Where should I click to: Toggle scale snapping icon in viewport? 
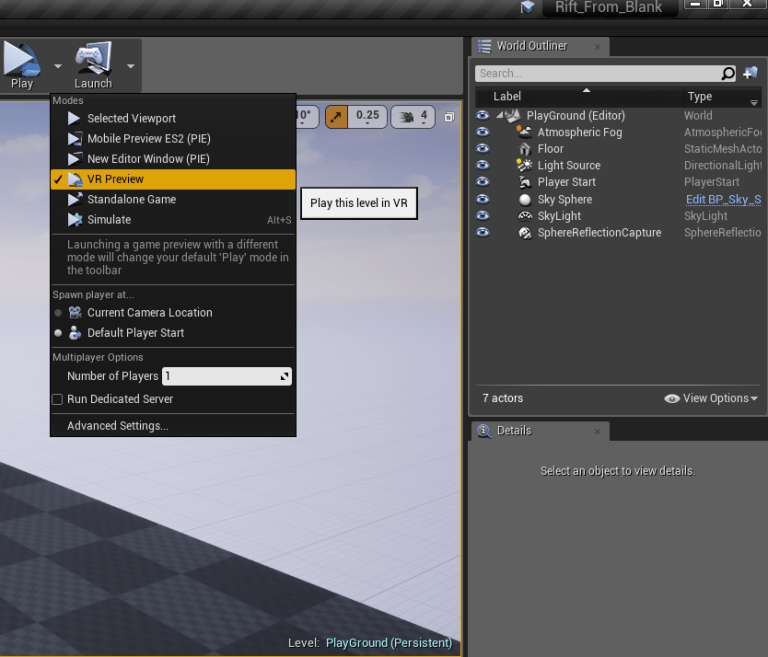pos(336,117)
